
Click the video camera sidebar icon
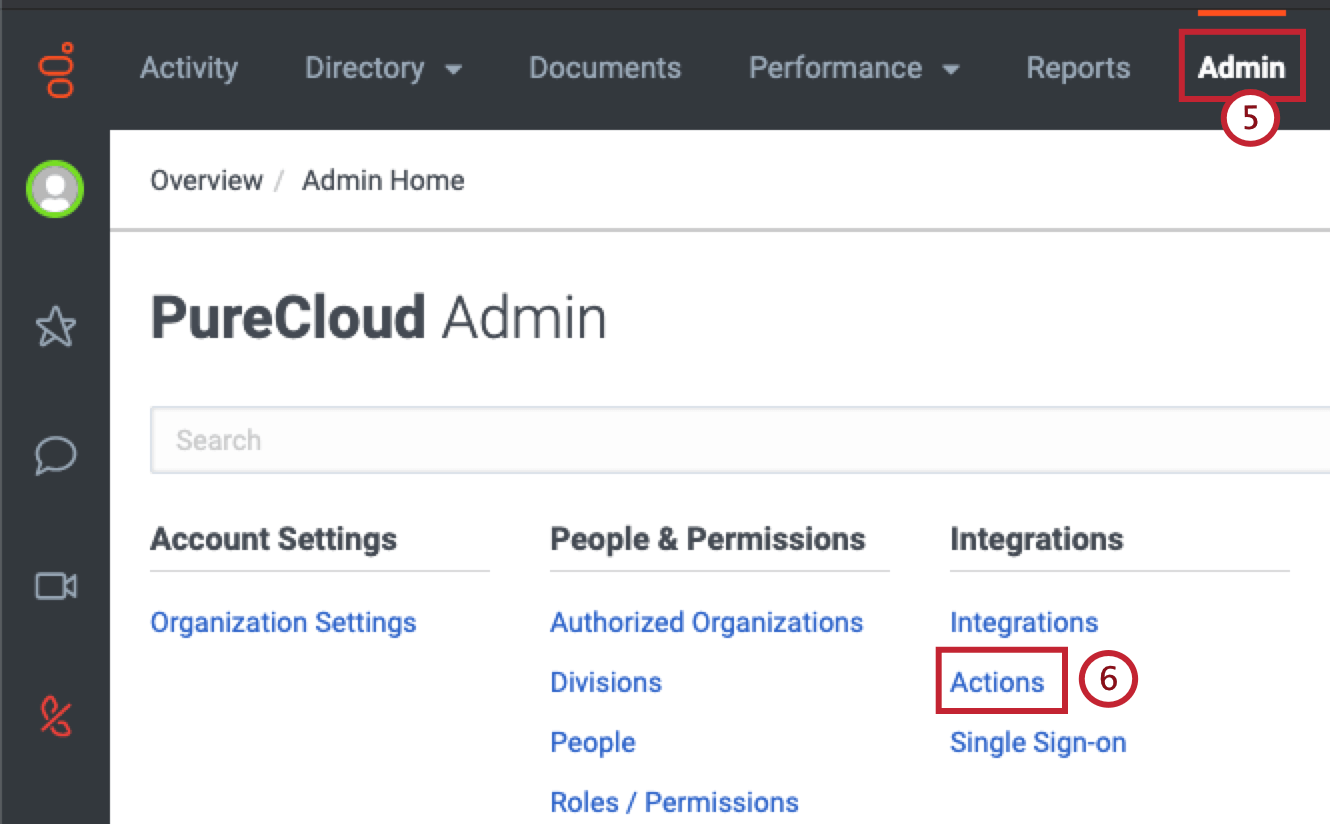(54, 587)
